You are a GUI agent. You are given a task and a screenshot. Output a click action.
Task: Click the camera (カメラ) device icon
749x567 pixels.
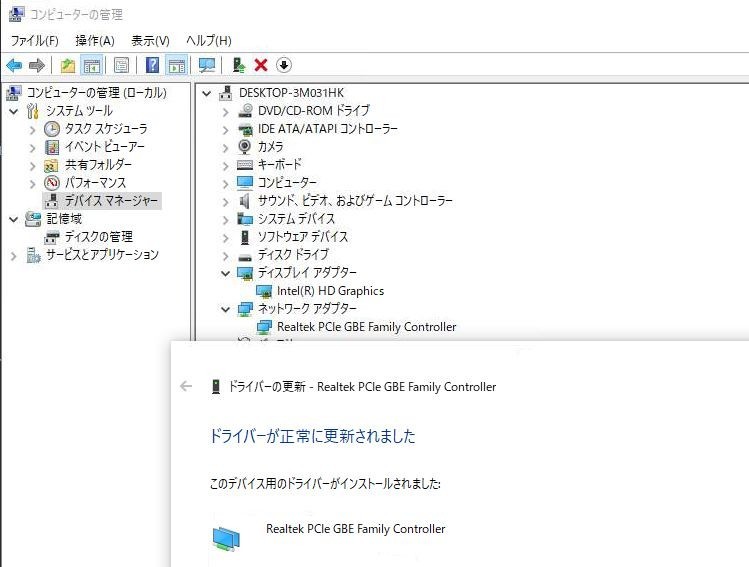[x=245, y=147]
